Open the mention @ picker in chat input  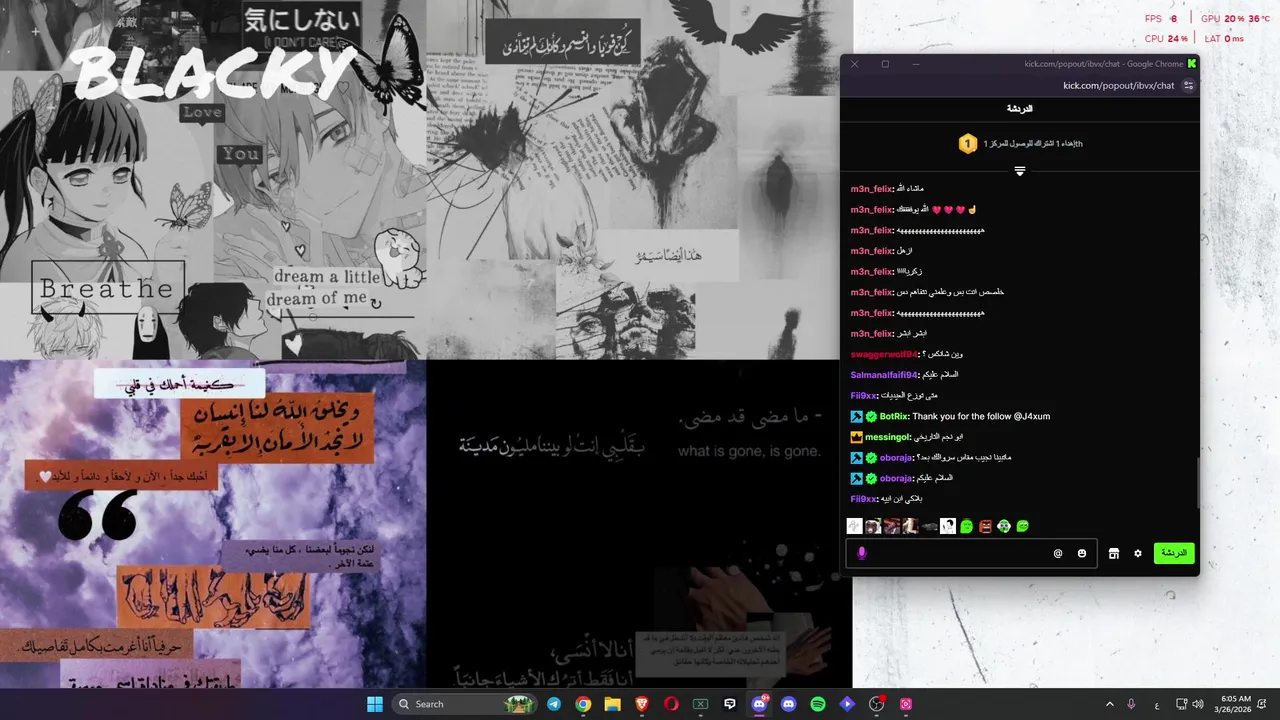1058,553
